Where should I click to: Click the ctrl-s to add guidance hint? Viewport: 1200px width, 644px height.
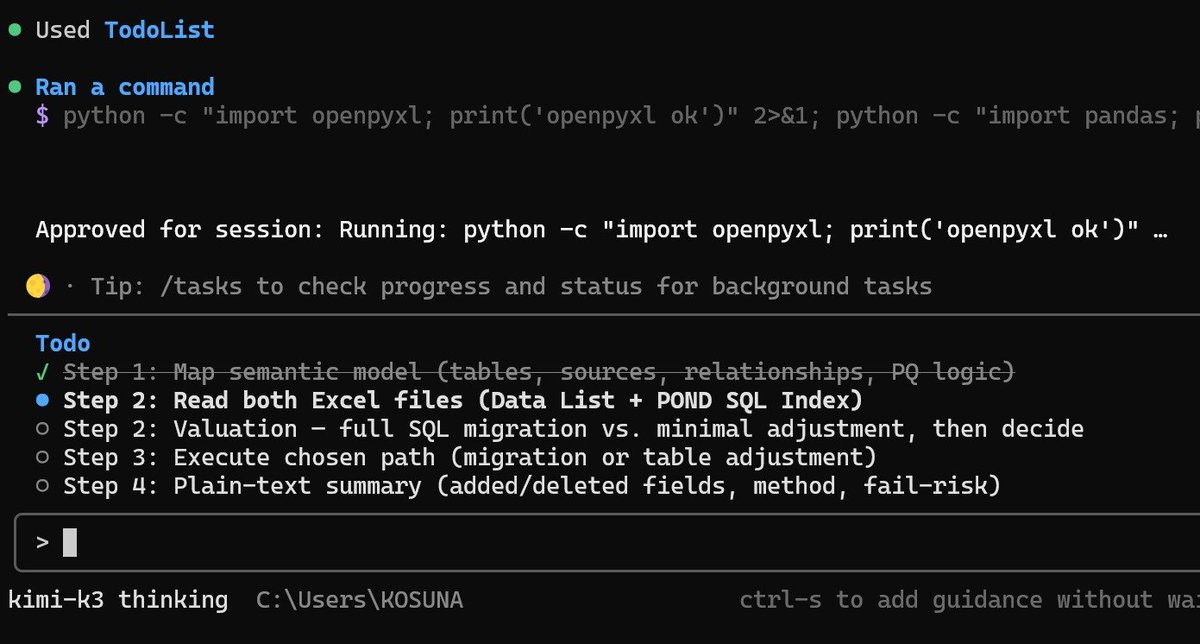coord(969,600)
